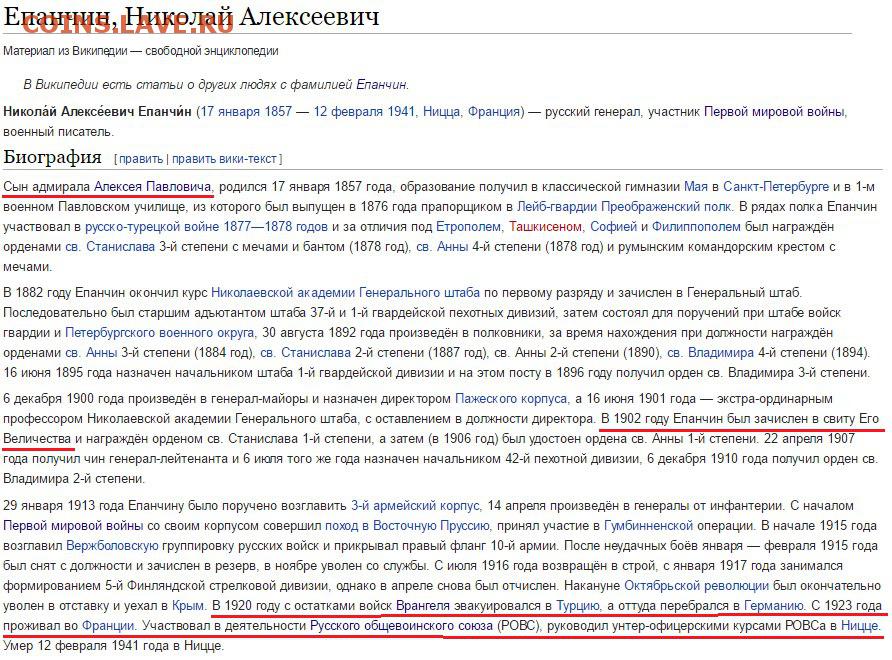
Task: Open the 'Германию' link
Action: [x=773, y=606]
